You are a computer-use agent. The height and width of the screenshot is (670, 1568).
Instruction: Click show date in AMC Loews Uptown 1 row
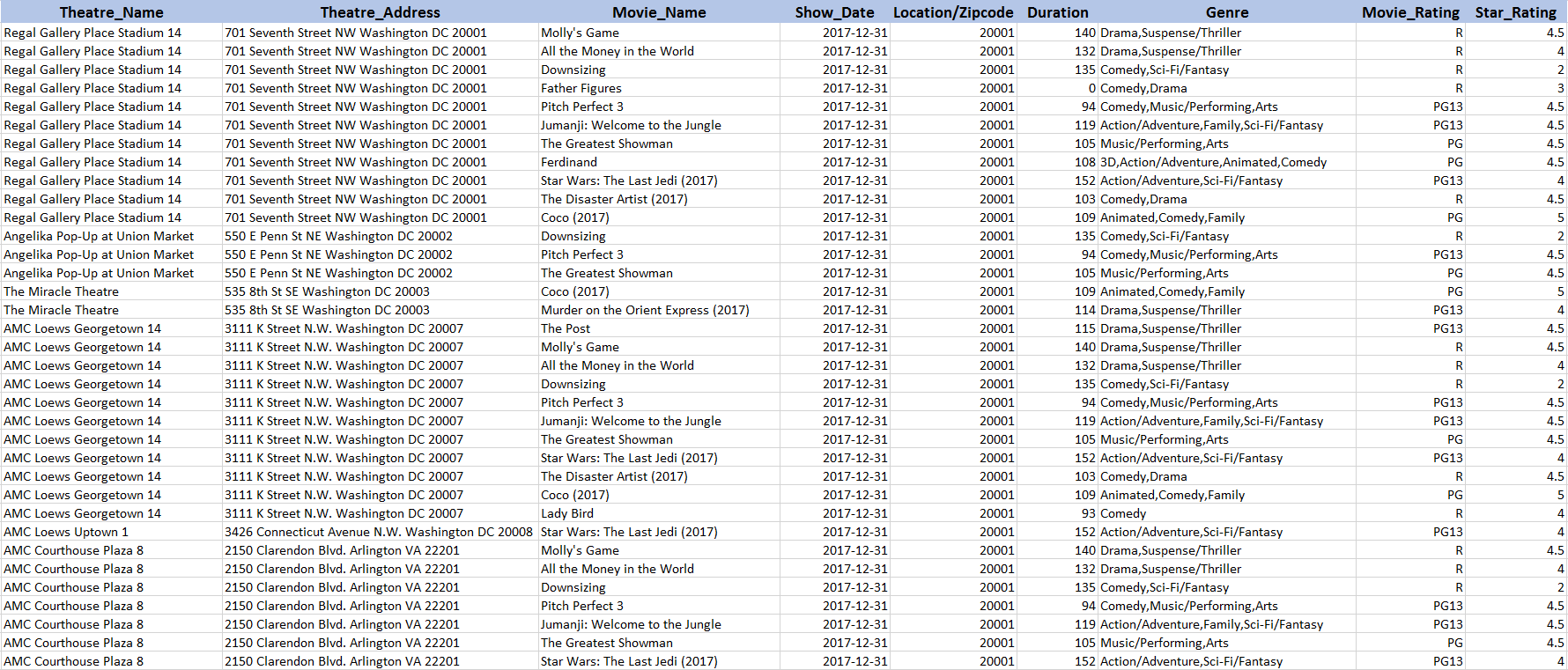tap(834, 532)
